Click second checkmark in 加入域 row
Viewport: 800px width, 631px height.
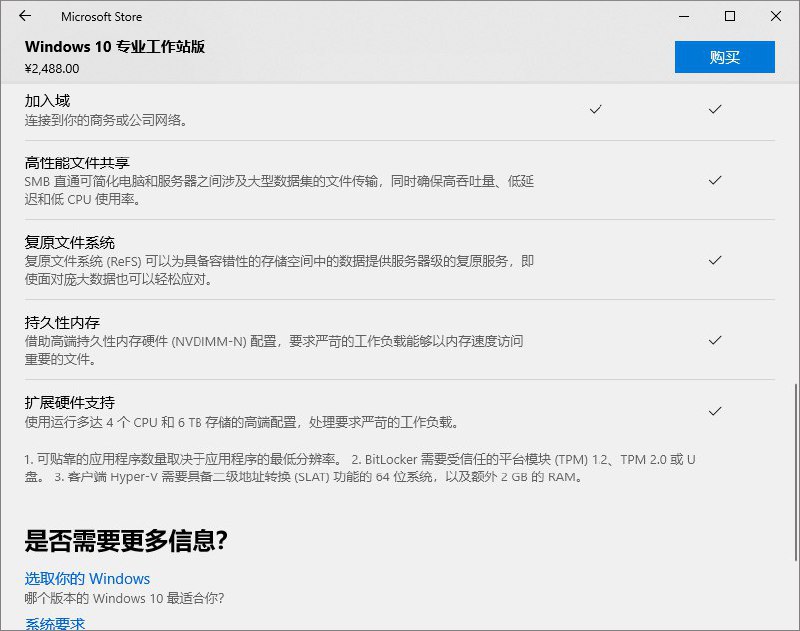click(x=715, y=109)
